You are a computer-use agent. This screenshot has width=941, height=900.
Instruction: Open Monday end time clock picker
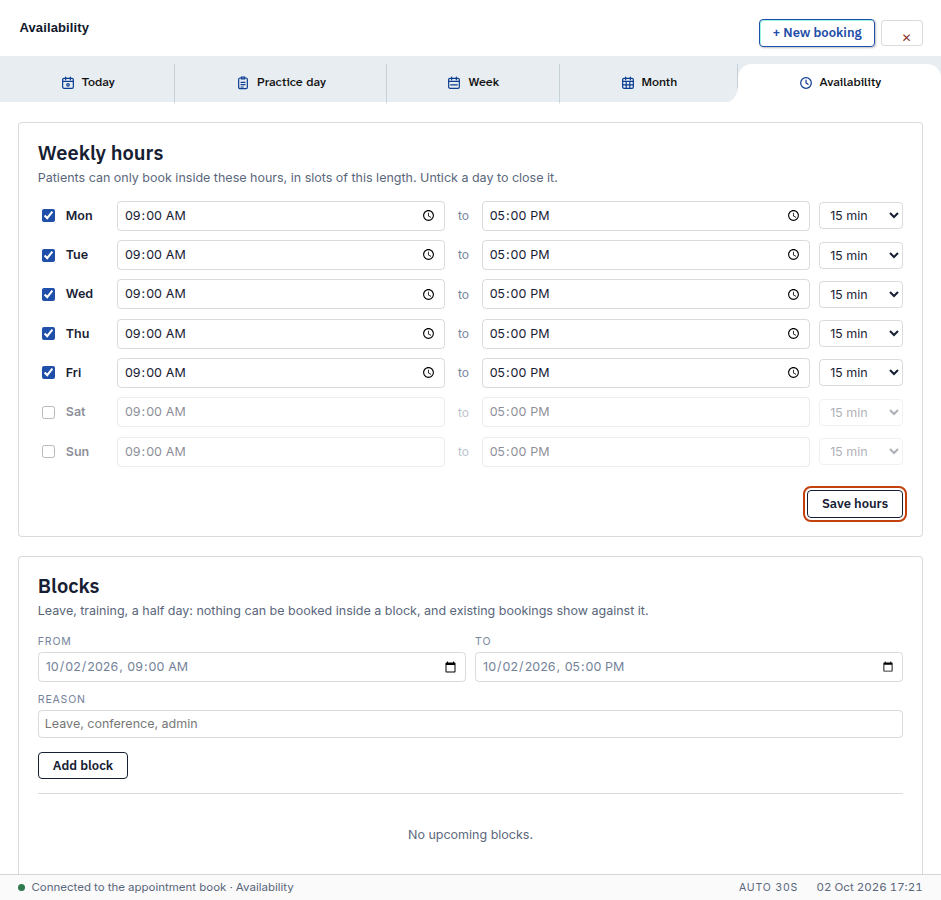(793, 216)
